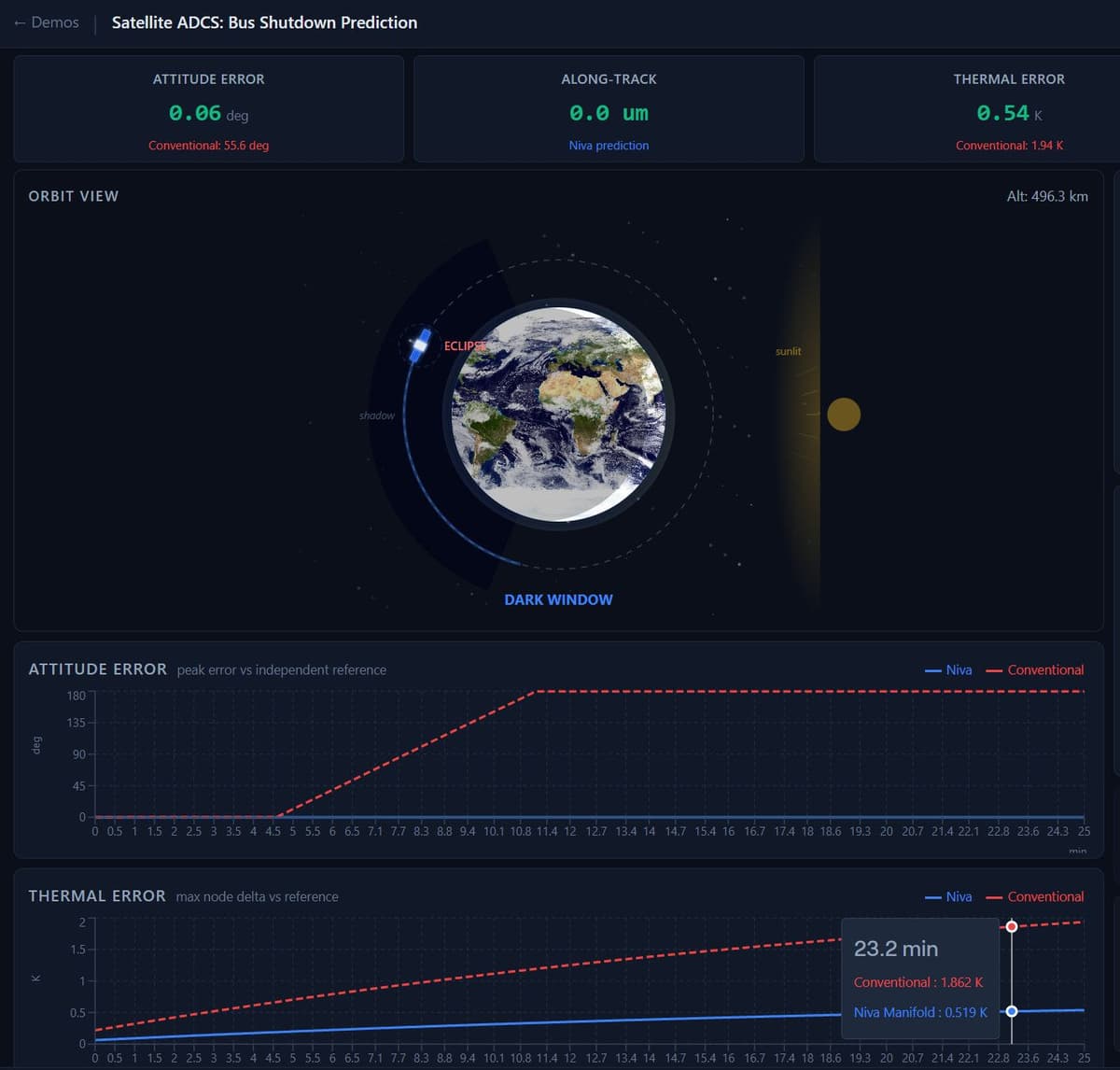This screenshot has width=1120, height=1070.
Task: Click the red Conventional data point marker
Action: coord(1012,926)
